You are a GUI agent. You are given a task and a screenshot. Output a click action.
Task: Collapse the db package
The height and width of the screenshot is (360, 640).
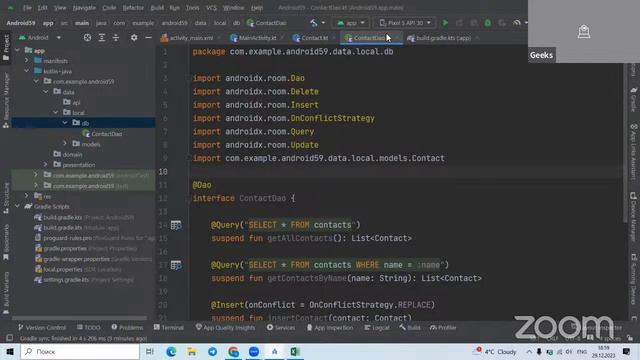65,122
